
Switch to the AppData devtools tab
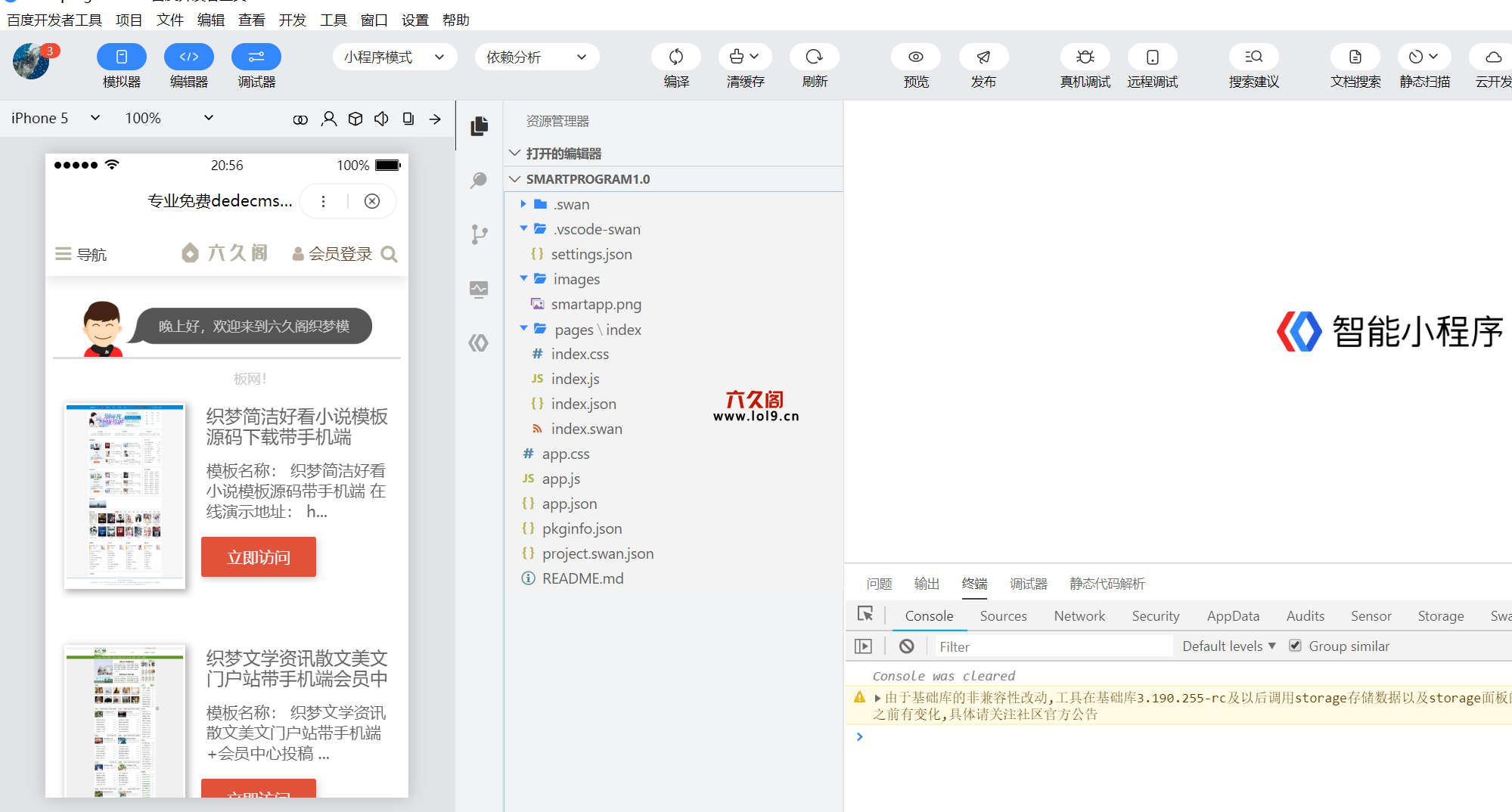point(1233,616)
